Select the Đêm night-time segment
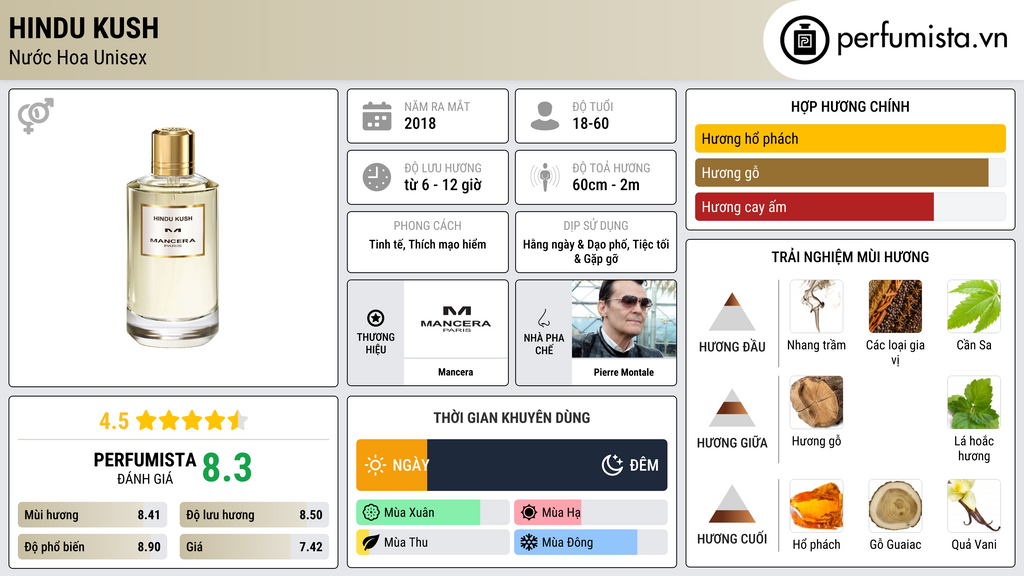This screenshot has height=576, width=1024. coord(547,465)
